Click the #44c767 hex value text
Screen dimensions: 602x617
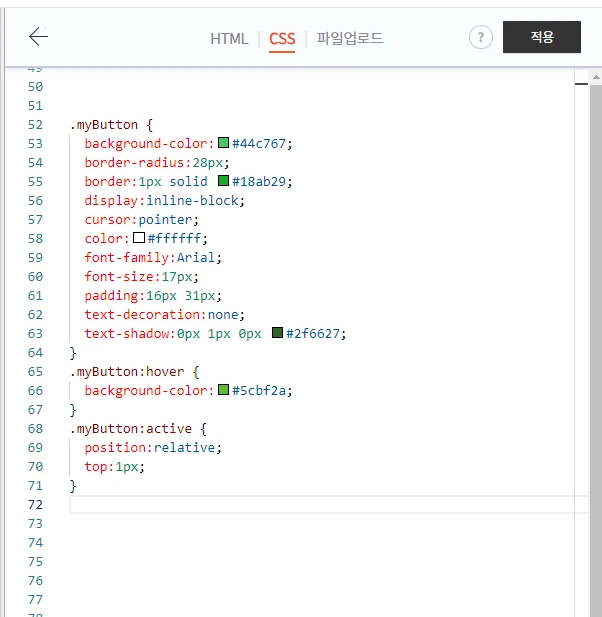point(259,144)
